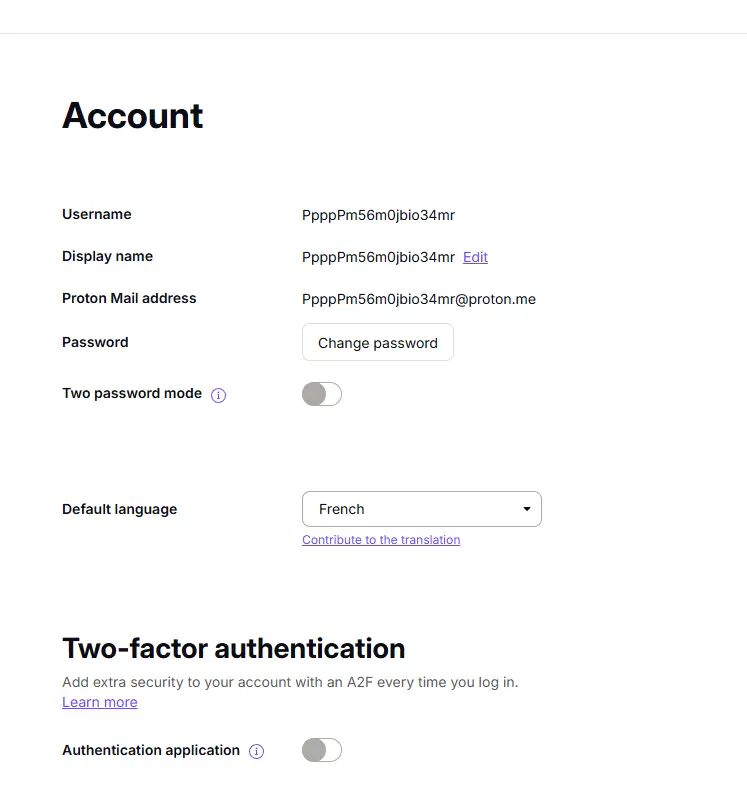This screenshot has width=747, height=791.
Task: Turn on the Authentication application toggle
Action: tap(322, 750)
